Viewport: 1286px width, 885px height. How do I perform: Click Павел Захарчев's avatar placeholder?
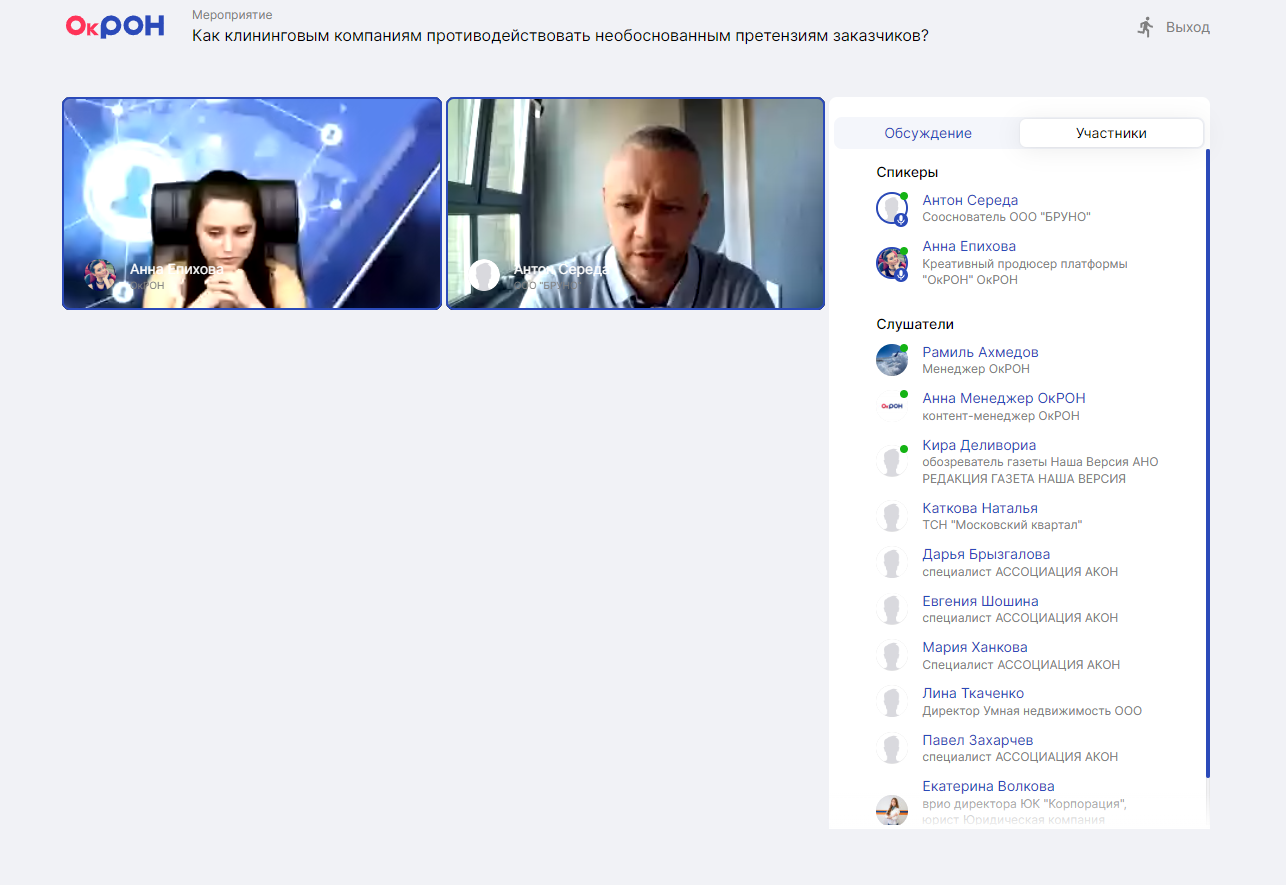[891, 748]
